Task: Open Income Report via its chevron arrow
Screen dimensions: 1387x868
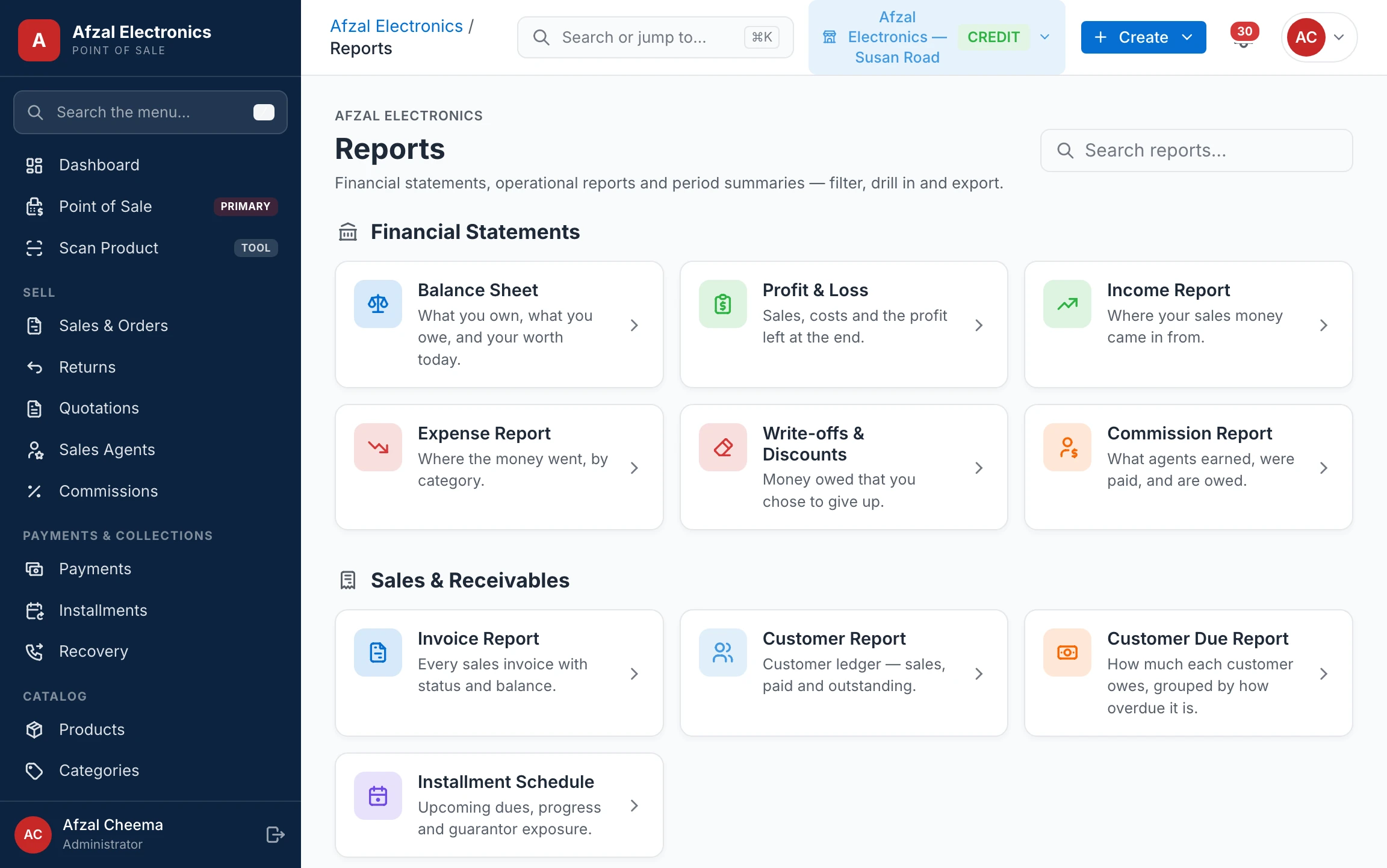Action: point(1323,325)
